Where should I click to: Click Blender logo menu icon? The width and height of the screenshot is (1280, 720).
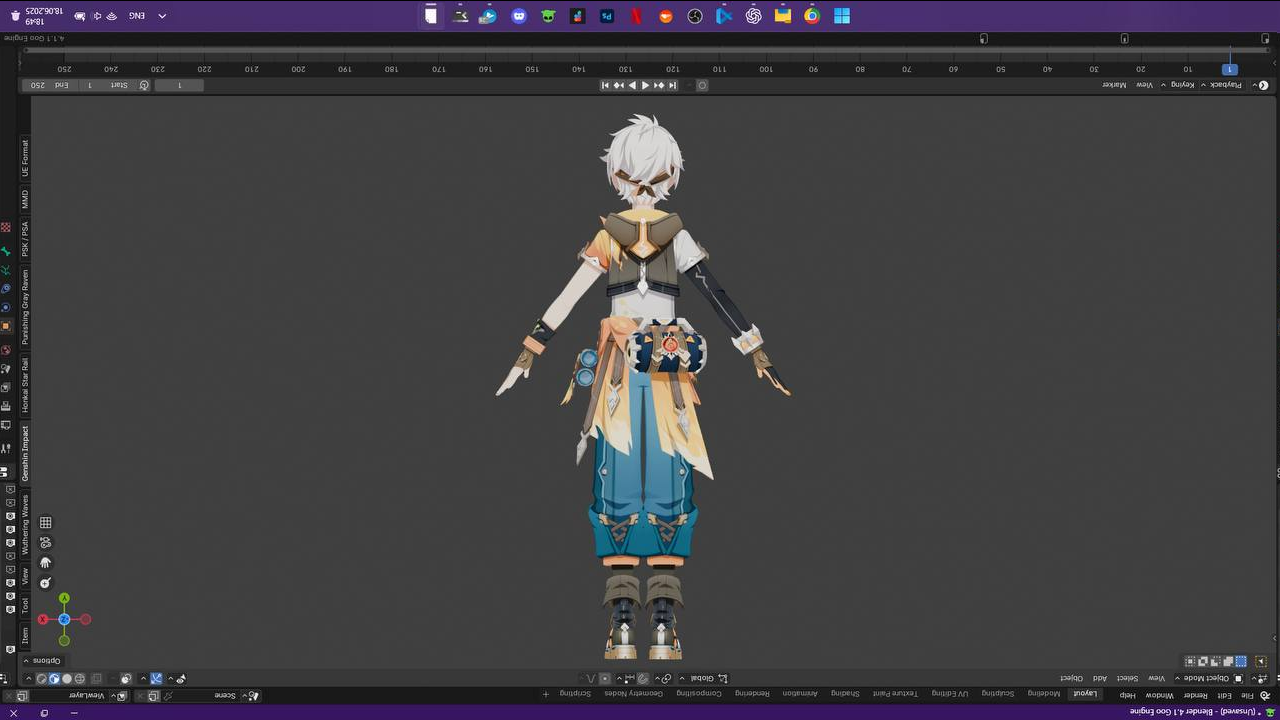1264,695
